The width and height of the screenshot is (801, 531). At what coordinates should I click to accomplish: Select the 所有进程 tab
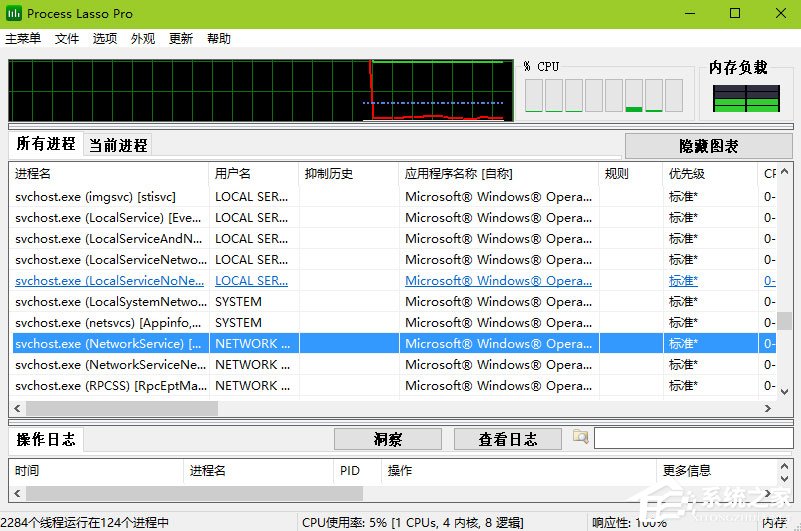(x=45, y=144)
